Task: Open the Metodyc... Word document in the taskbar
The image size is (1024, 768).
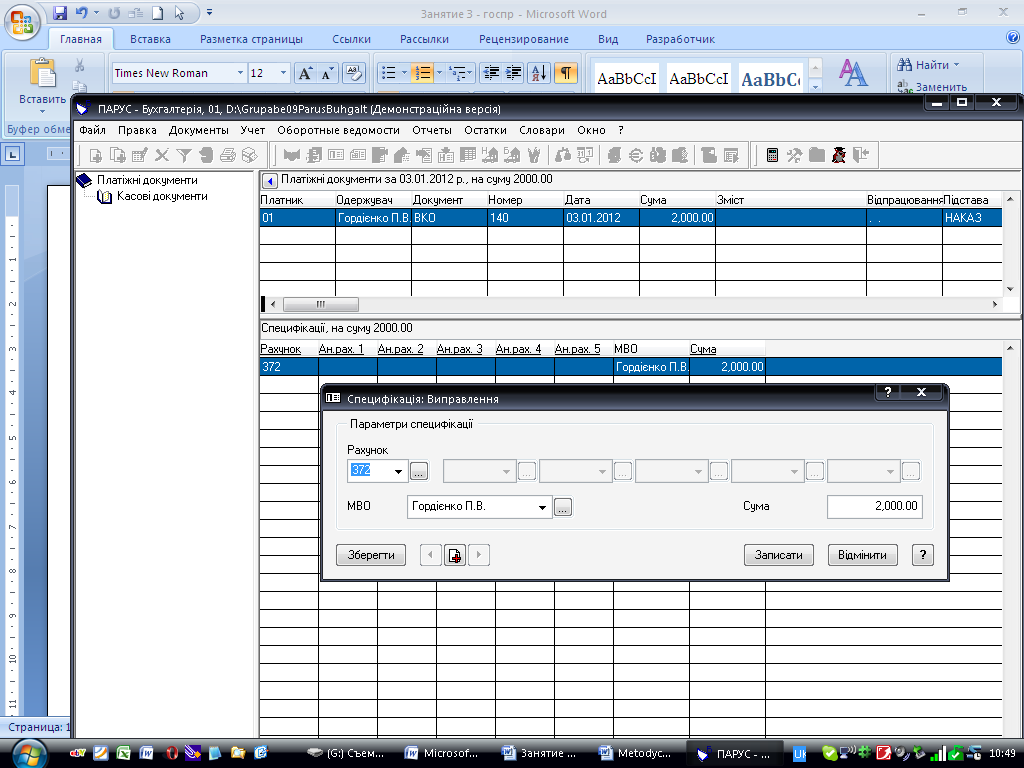Action: pyautogui.click(x=635, y=753)
